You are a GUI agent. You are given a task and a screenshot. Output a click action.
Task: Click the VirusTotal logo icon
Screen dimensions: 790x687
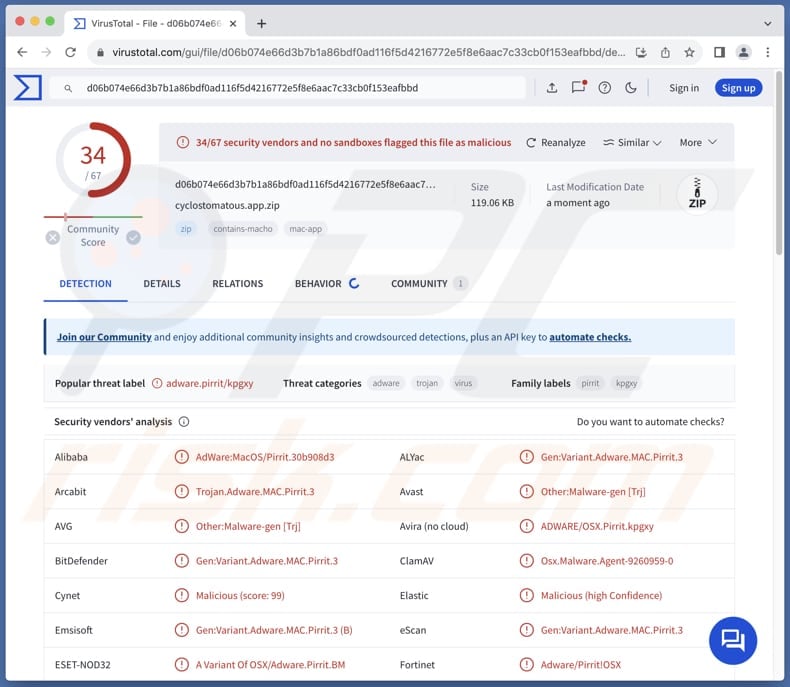coord(27,87)
